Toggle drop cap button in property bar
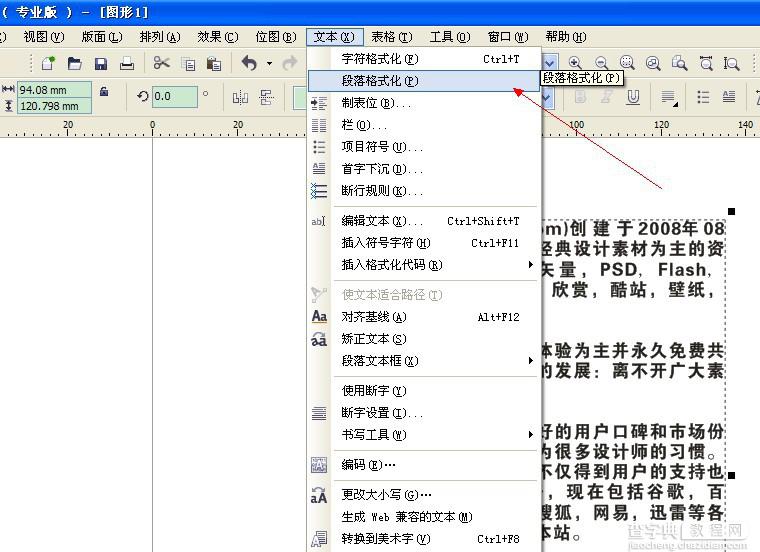 [729, 97]
